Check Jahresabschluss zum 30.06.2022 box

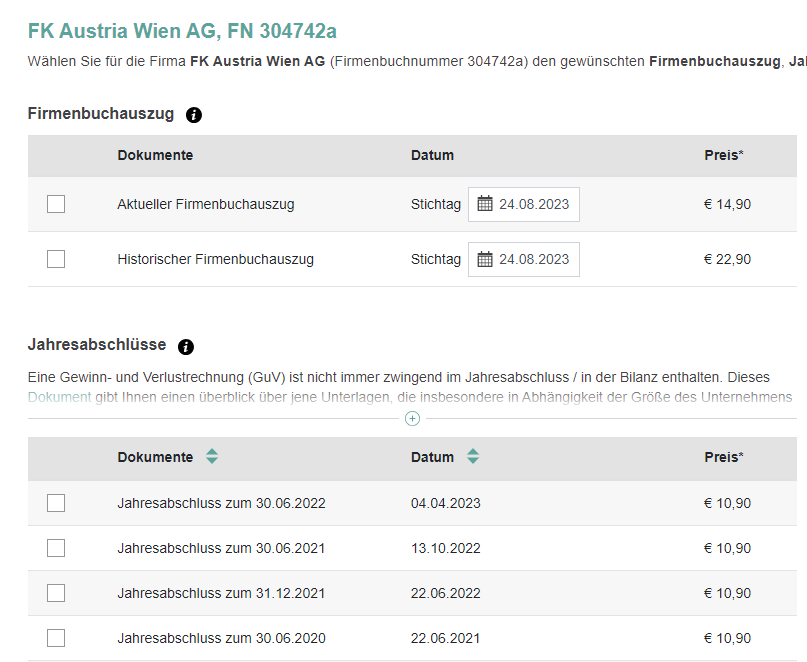(56, 503)
